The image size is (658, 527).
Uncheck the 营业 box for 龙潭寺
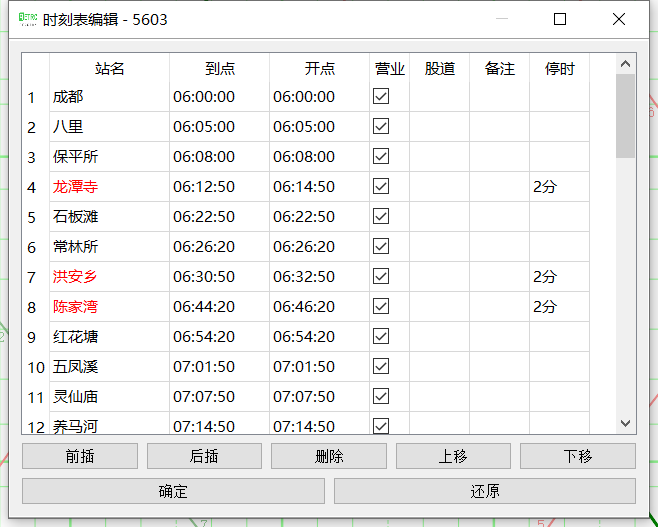coord(381,186)
